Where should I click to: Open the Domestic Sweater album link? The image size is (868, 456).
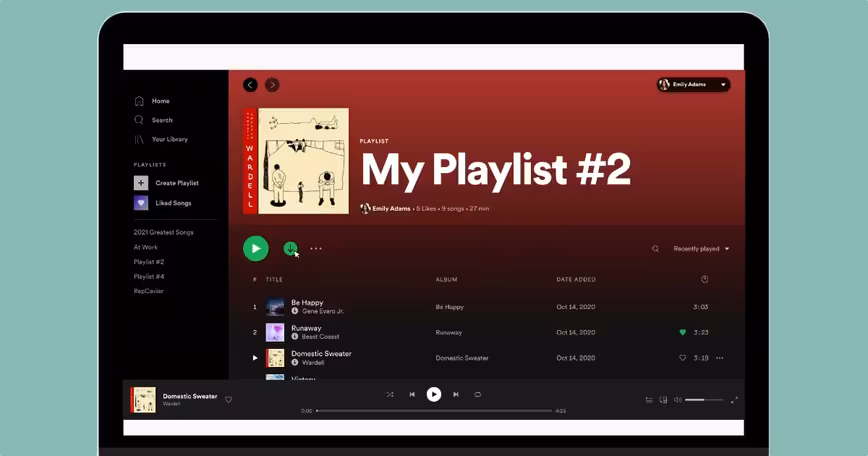point(462,358)
